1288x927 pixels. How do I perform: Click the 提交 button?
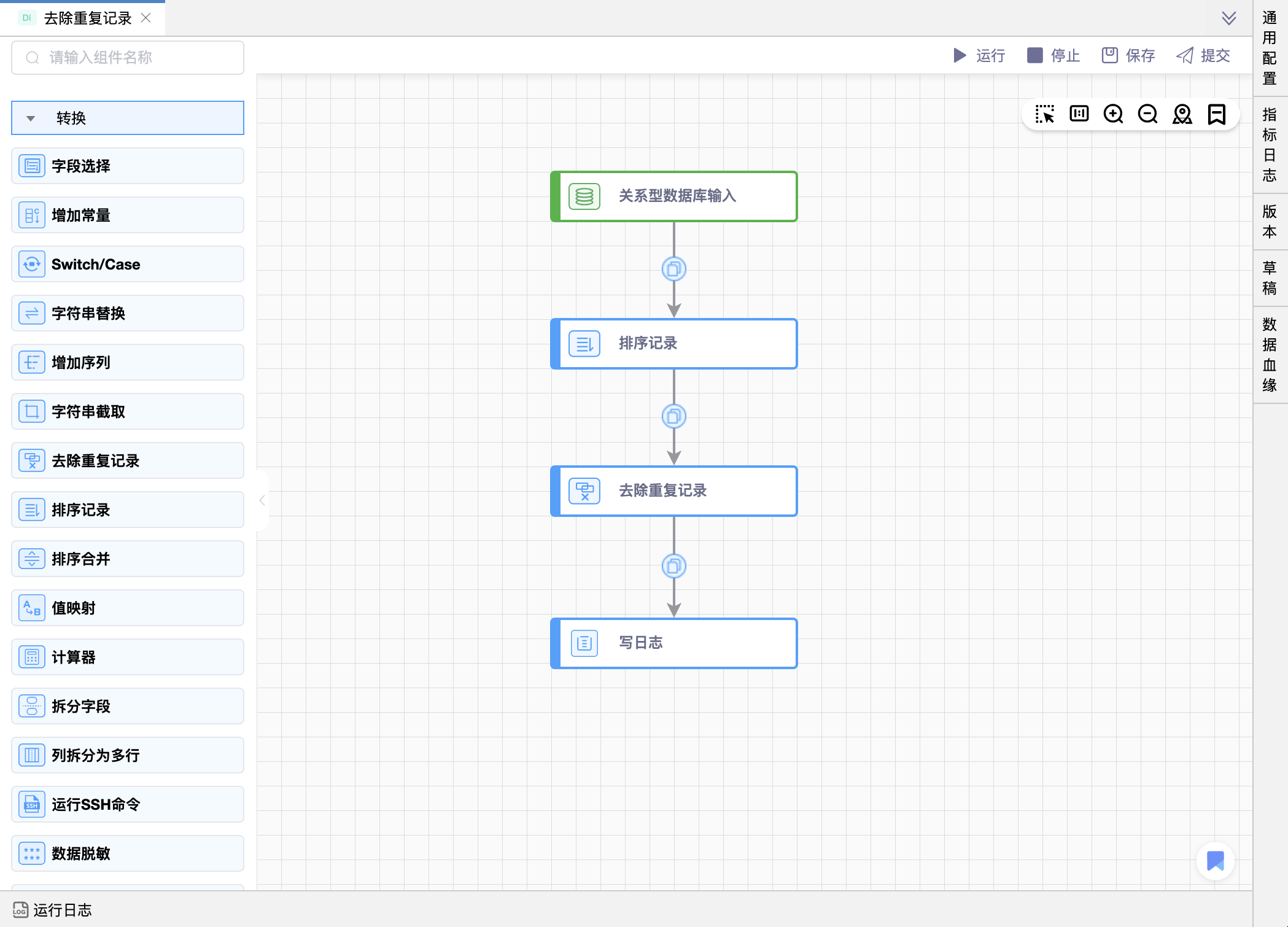(x=1203, y=56)
